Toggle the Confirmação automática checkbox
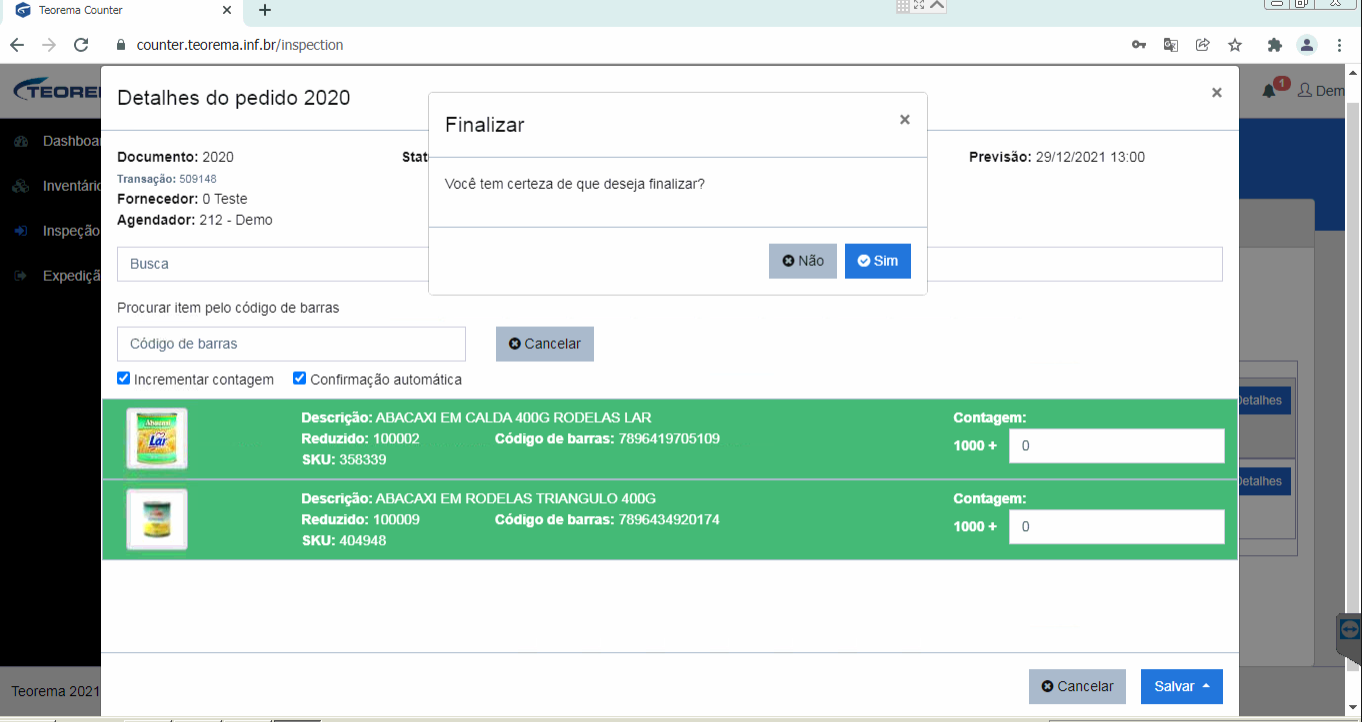 click(299, 379)
